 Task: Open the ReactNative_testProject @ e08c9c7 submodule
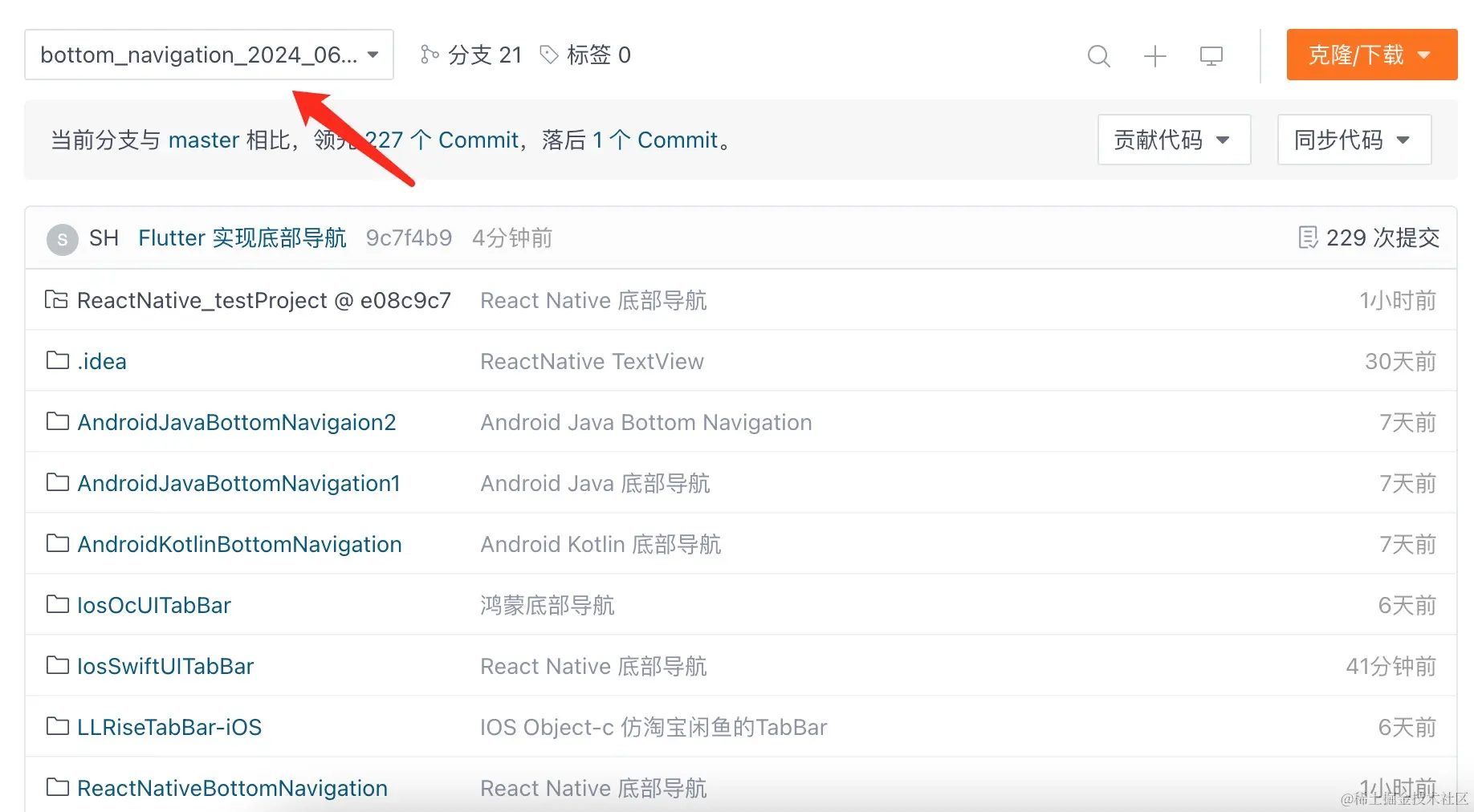pyautogui.click(x=264, y=300)
